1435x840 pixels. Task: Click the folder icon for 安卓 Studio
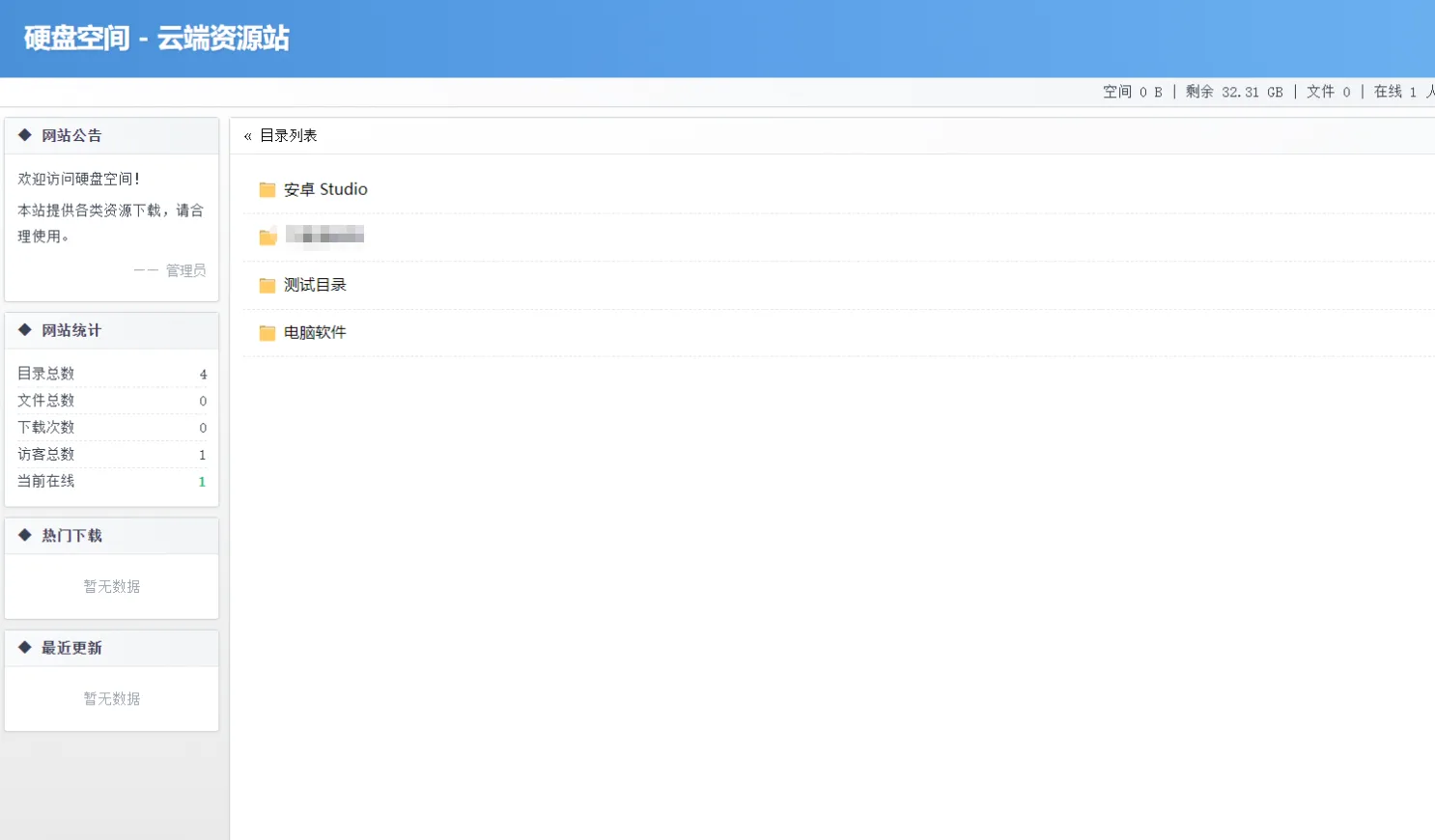click(267, 190)
